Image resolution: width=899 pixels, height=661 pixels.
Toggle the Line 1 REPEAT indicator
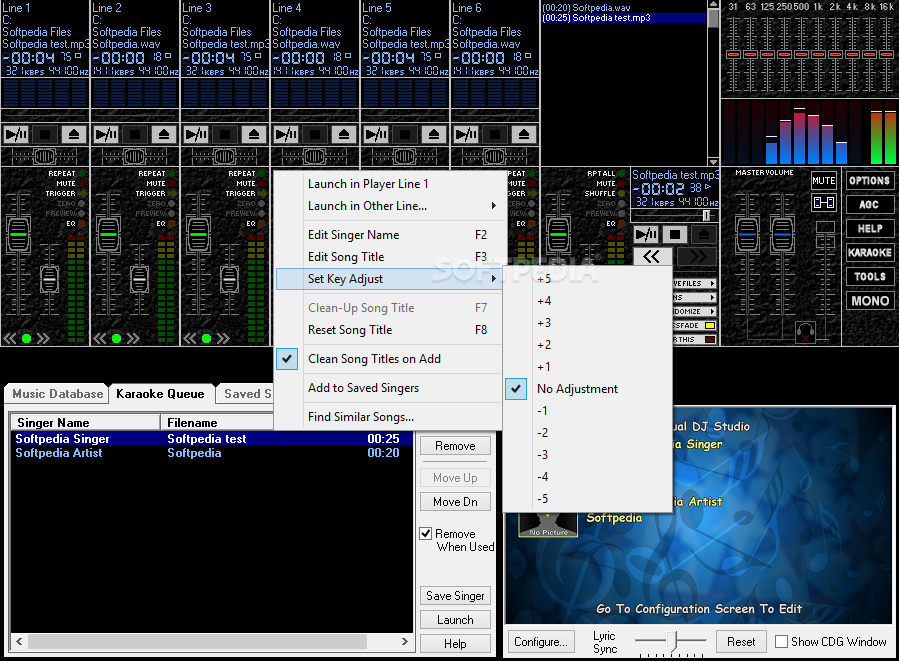tap(82, 173)
